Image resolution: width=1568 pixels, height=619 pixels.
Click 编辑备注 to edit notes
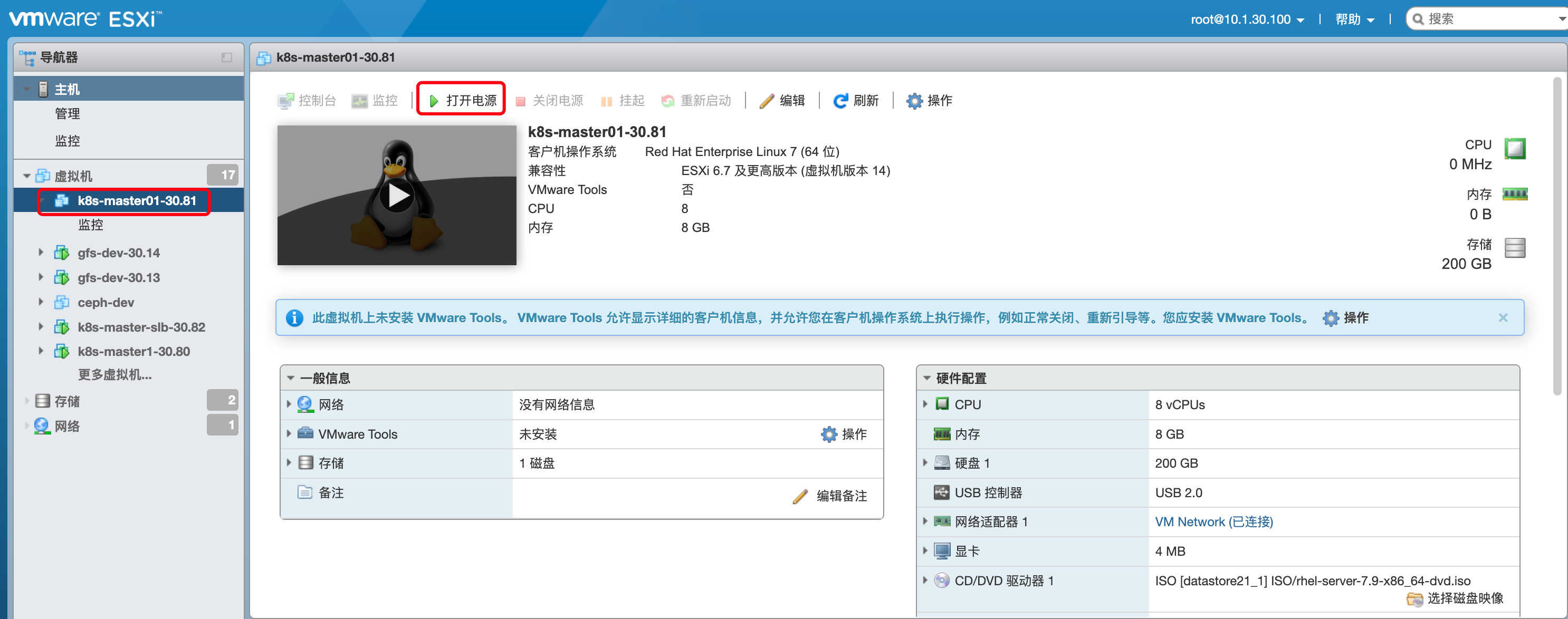(x=830, y=496)
